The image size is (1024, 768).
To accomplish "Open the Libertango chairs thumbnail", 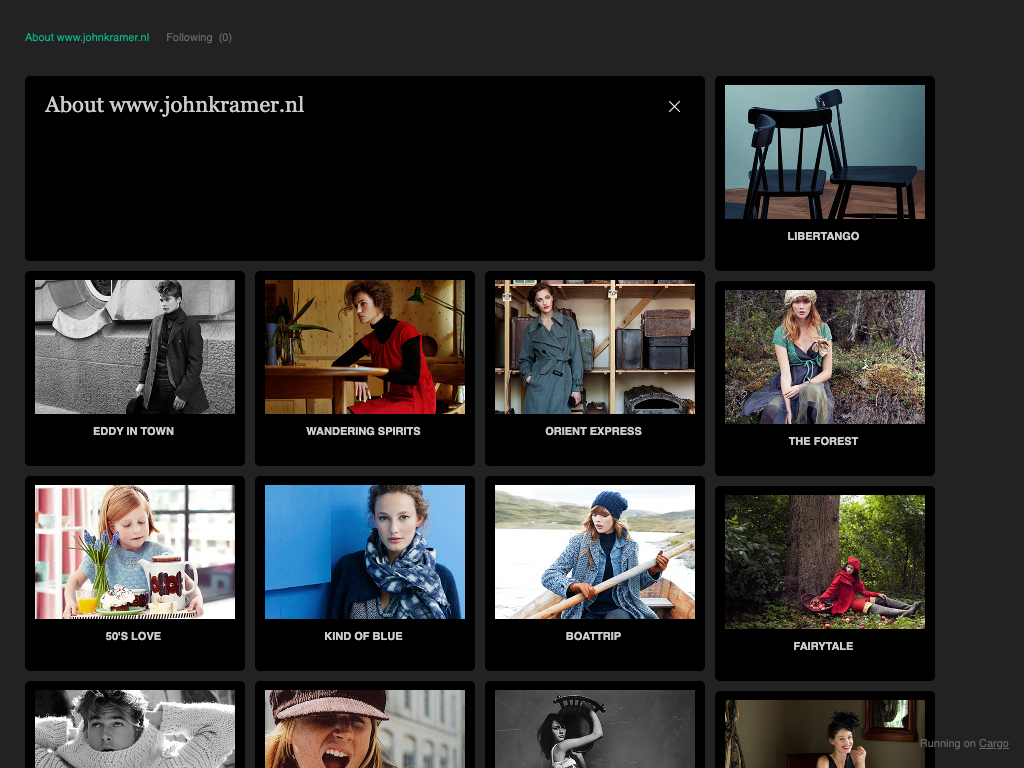I will tap(824, 152).
